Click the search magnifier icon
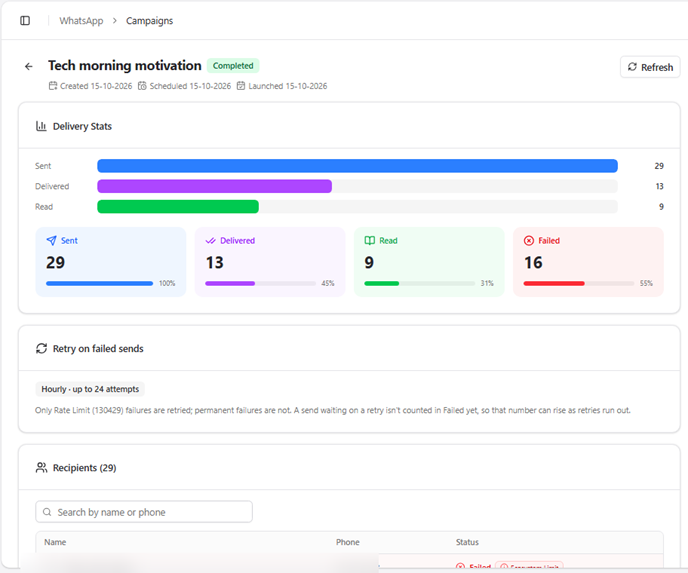 47,512
